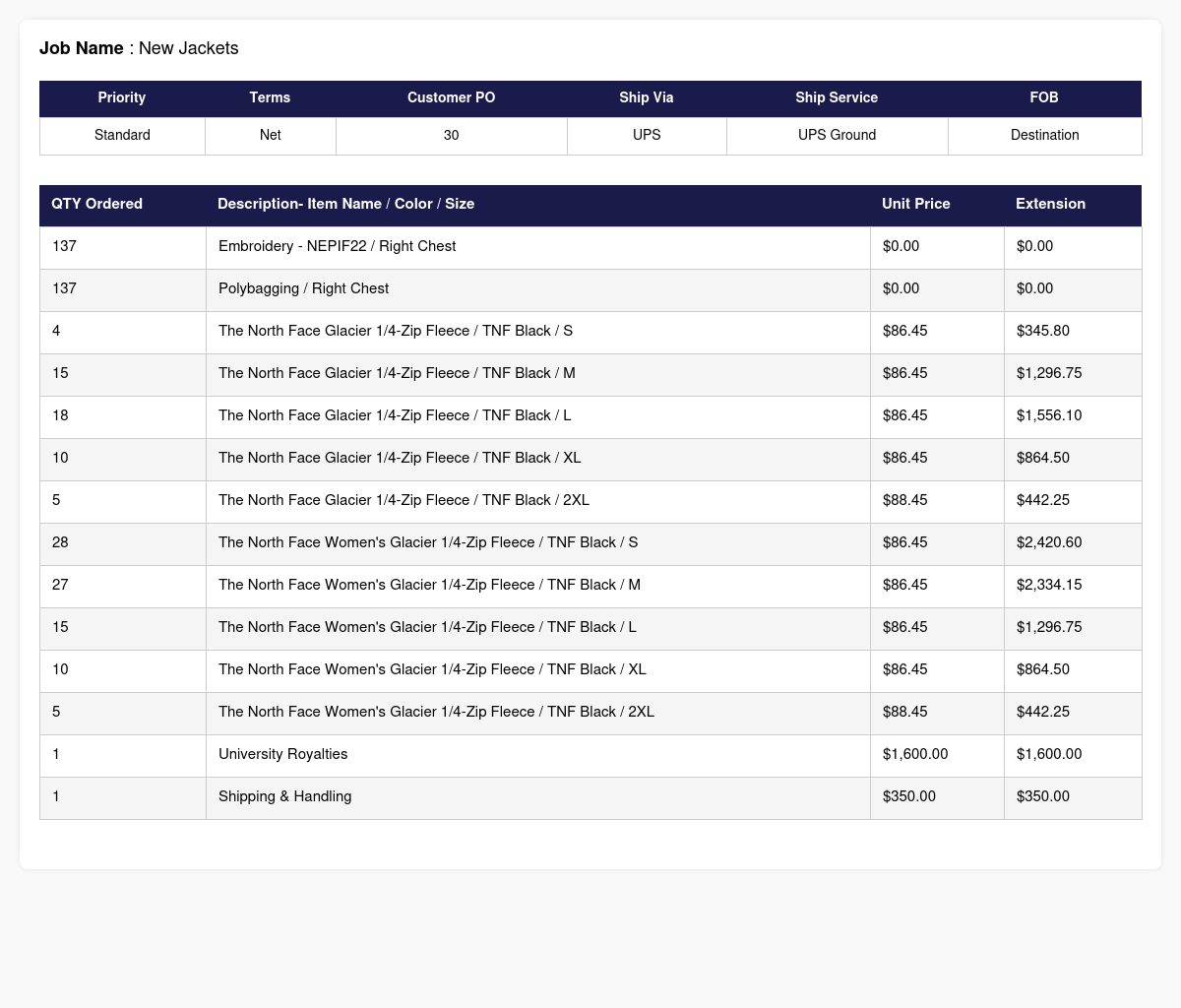The image size is (1181, 1008).
Task: Select Glacier 1/4-Zip Fleece TNF Black / 2XL row
Action: pos(590,500)
